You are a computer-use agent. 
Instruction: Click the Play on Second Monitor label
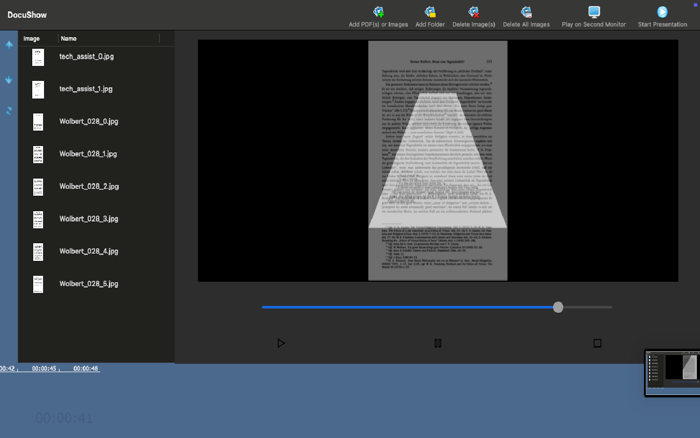pyautogui.click(x=594, y=25)
